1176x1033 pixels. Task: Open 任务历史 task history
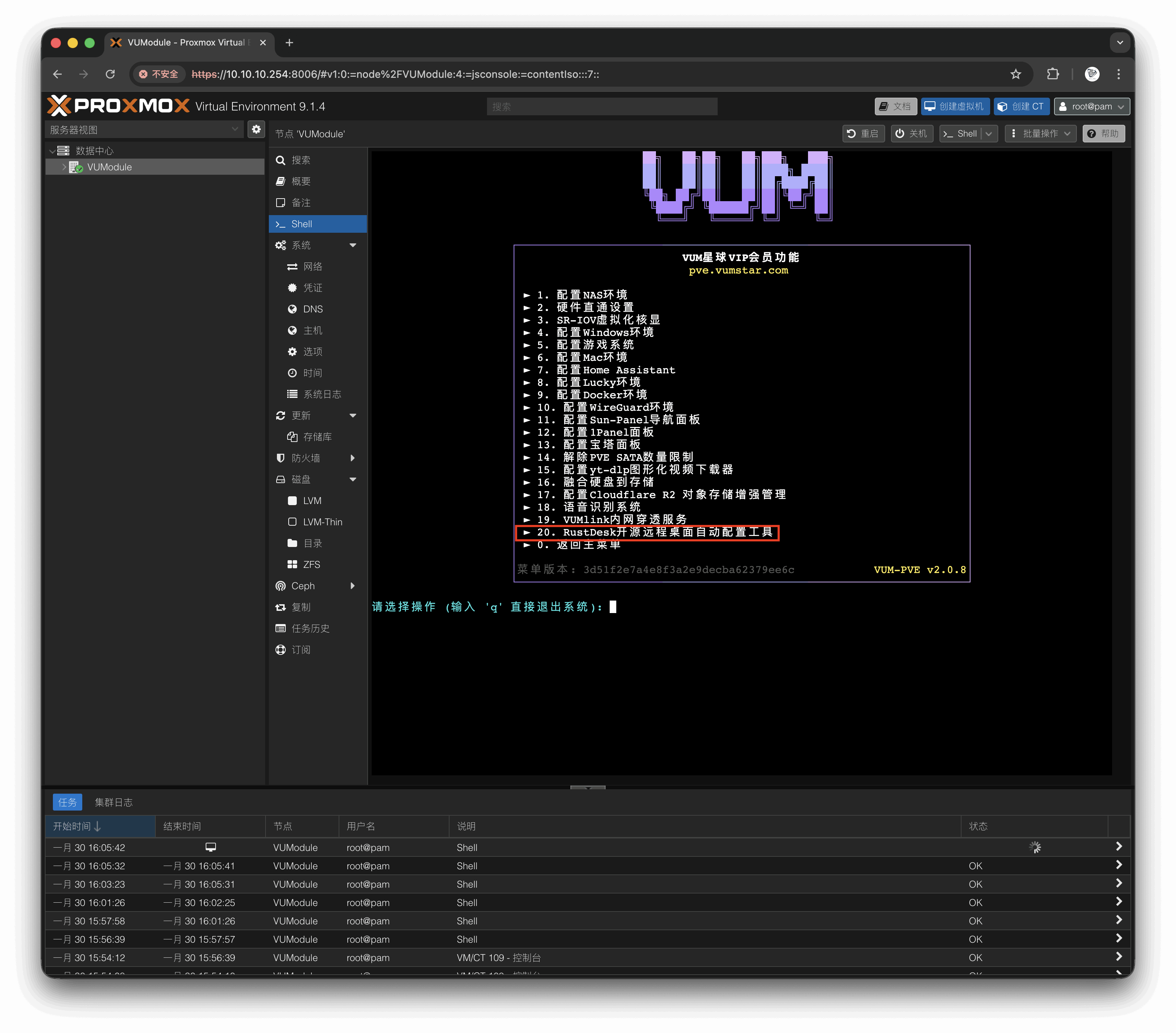(x=310, y=628)
